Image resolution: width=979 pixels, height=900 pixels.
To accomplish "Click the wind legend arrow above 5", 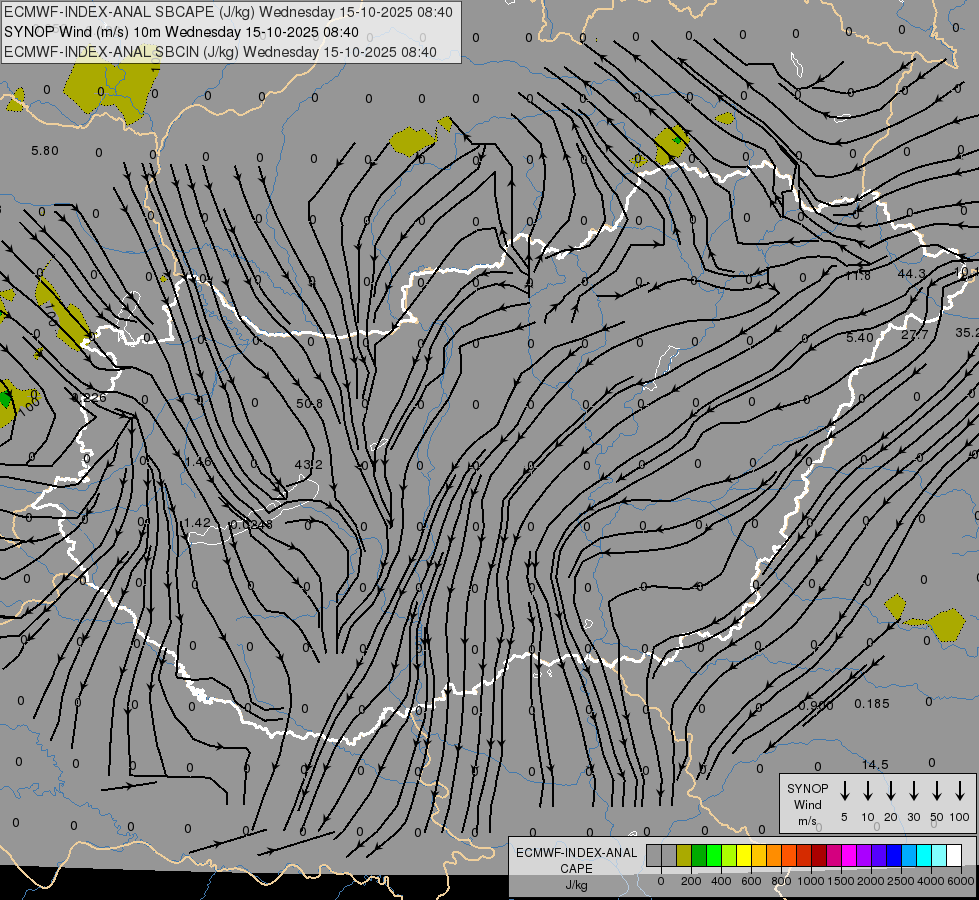I will point(844,791).
